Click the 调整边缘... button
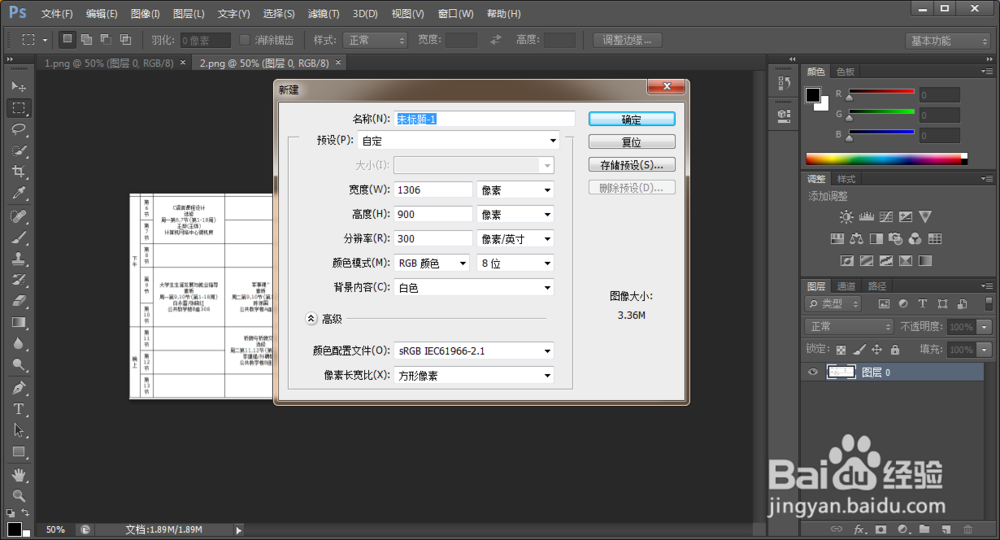Viewport: 1000px width, 540px height. tap(627, 40)
